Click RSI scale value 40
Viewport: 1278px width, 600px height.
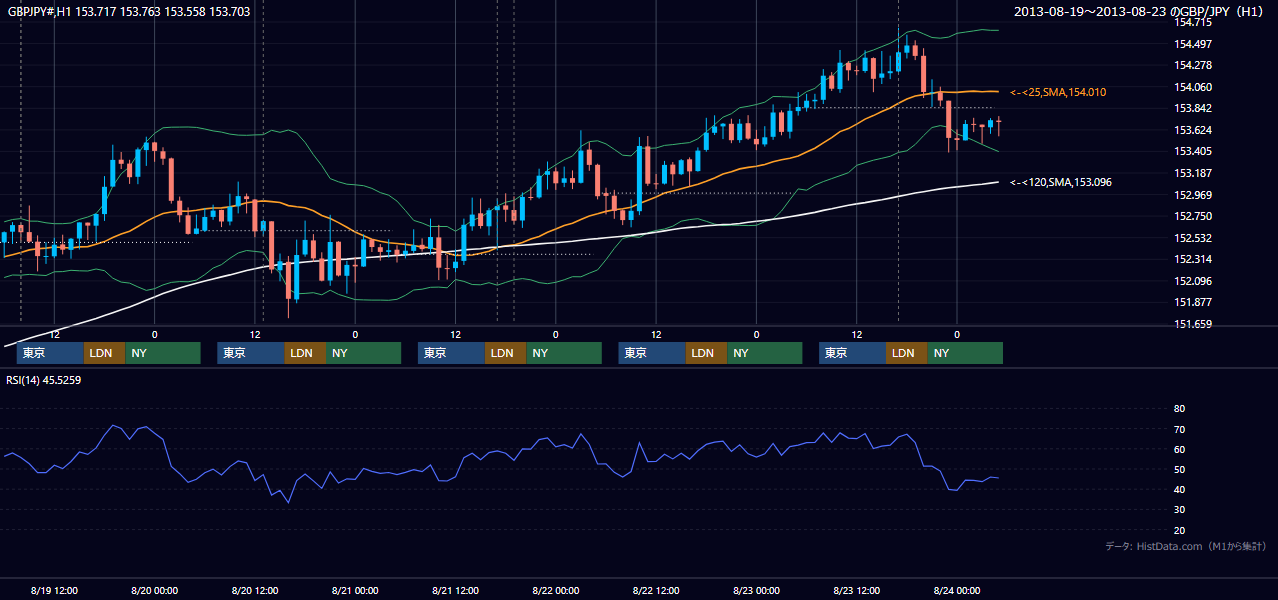(1179, 489)
